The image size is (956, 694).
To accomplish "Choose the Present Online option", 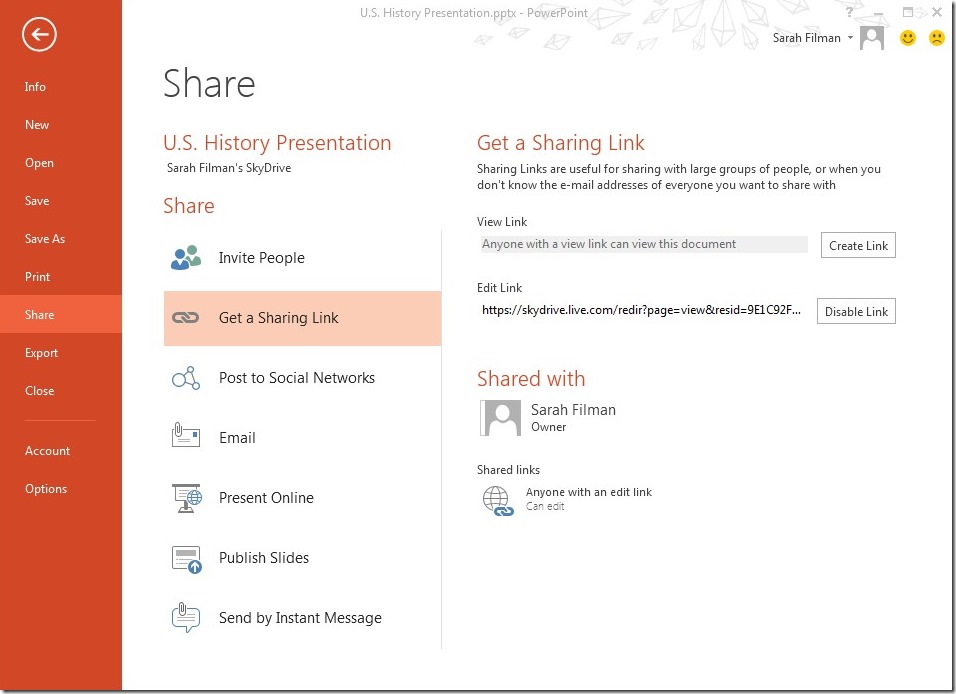I will [x=302, y=498].
